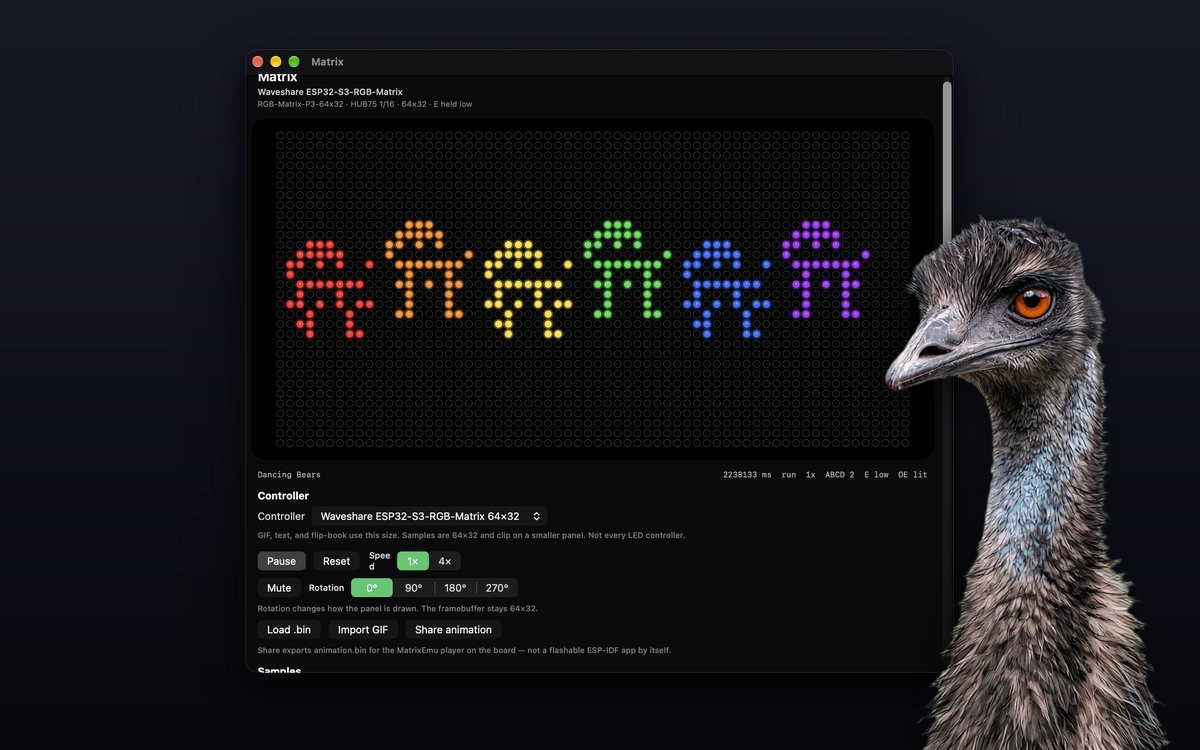The width and height of the screenshot is (1200, 750).
Task: Click the green dancing bear on the LED panel
Action: pyautogui.click(x=626, y=269)
